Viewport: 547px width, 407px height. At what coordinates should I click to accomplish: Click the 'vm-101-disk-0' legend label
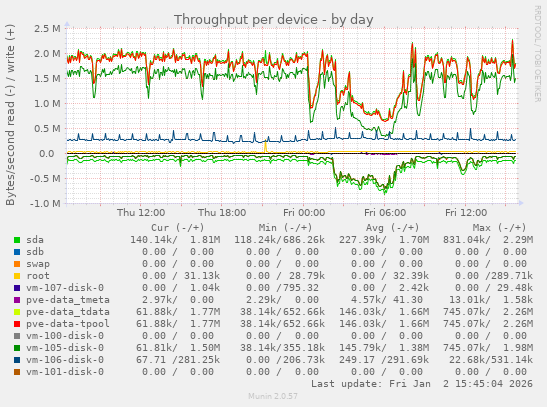click(65, 372)
